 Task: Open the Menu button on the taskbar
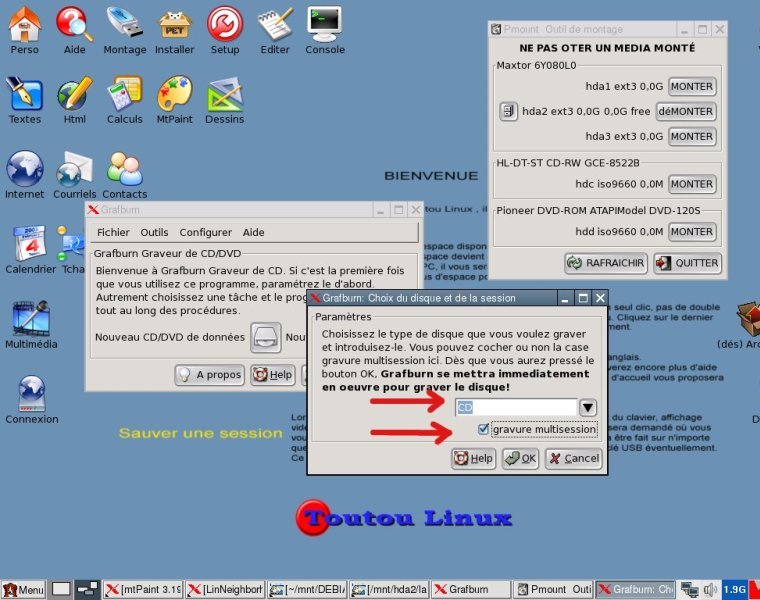tap(23, 590)
